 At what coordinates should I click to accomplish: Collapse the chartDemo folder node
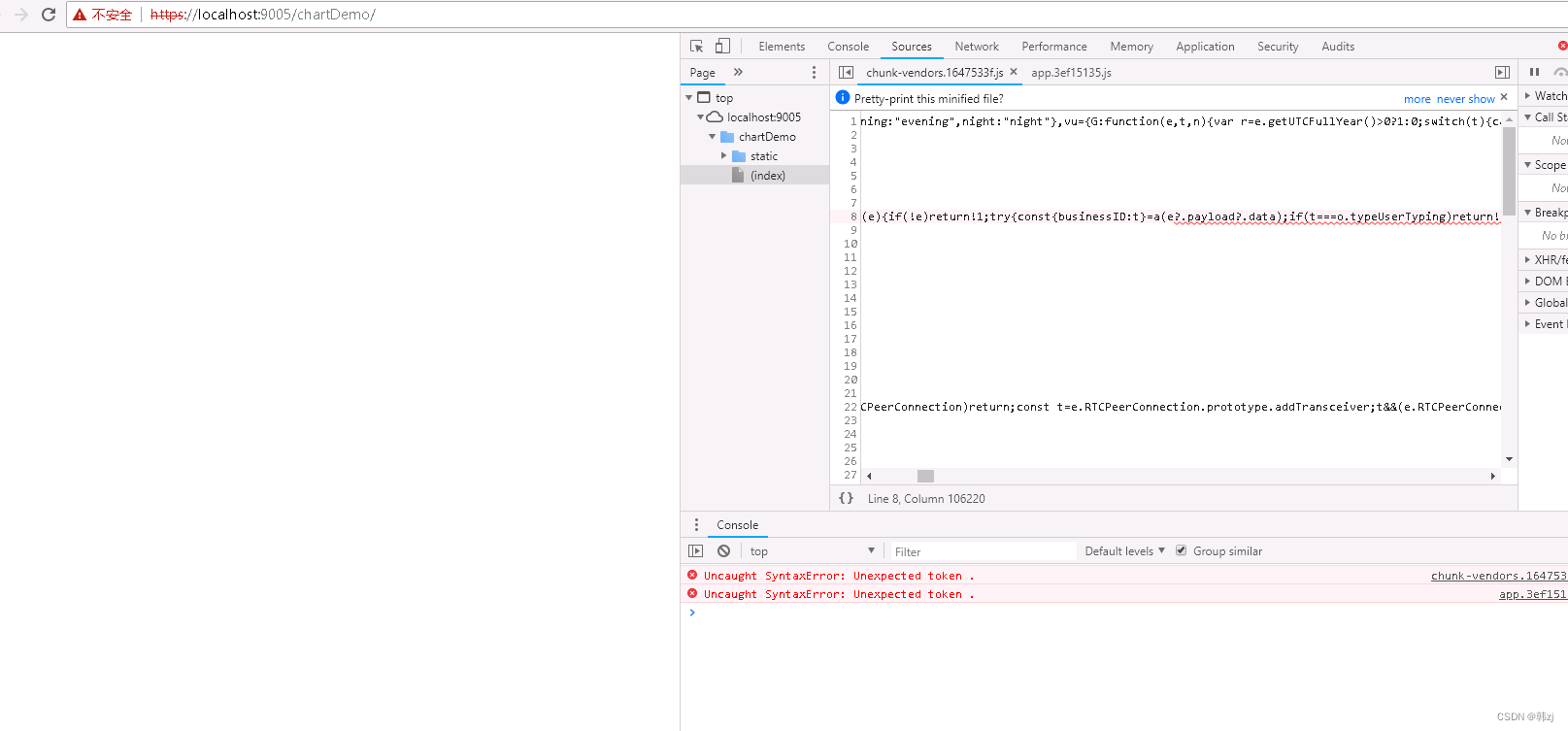tap(712, 137)
